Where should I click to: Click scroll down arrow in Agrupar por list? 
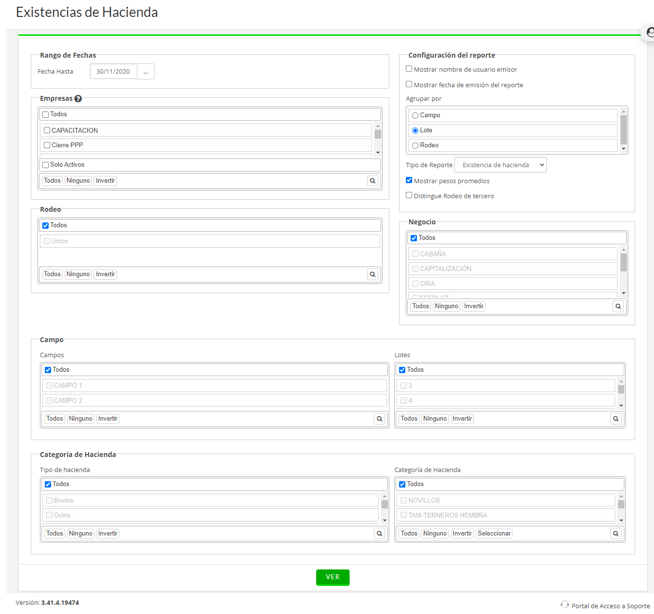coord(624,149)
